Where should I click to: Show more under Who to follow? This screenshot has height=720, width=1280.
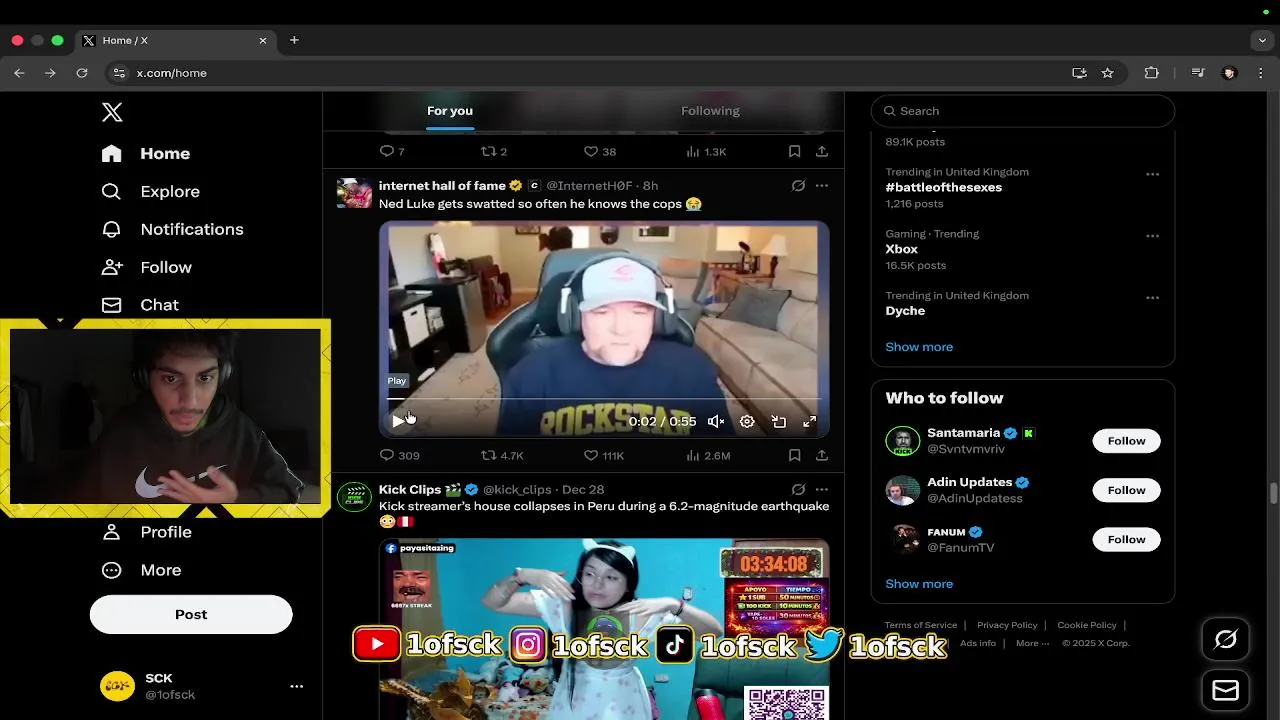(919, 584)
